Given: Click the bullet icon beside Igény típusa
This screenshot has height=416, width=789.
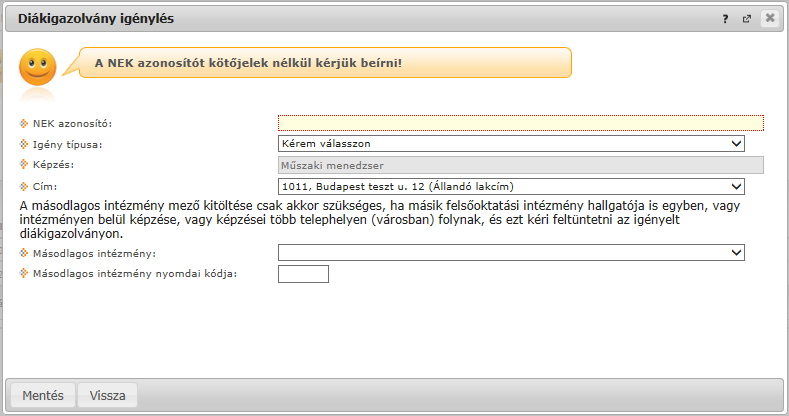Looking at the screenshot, I should pos(24,144).
